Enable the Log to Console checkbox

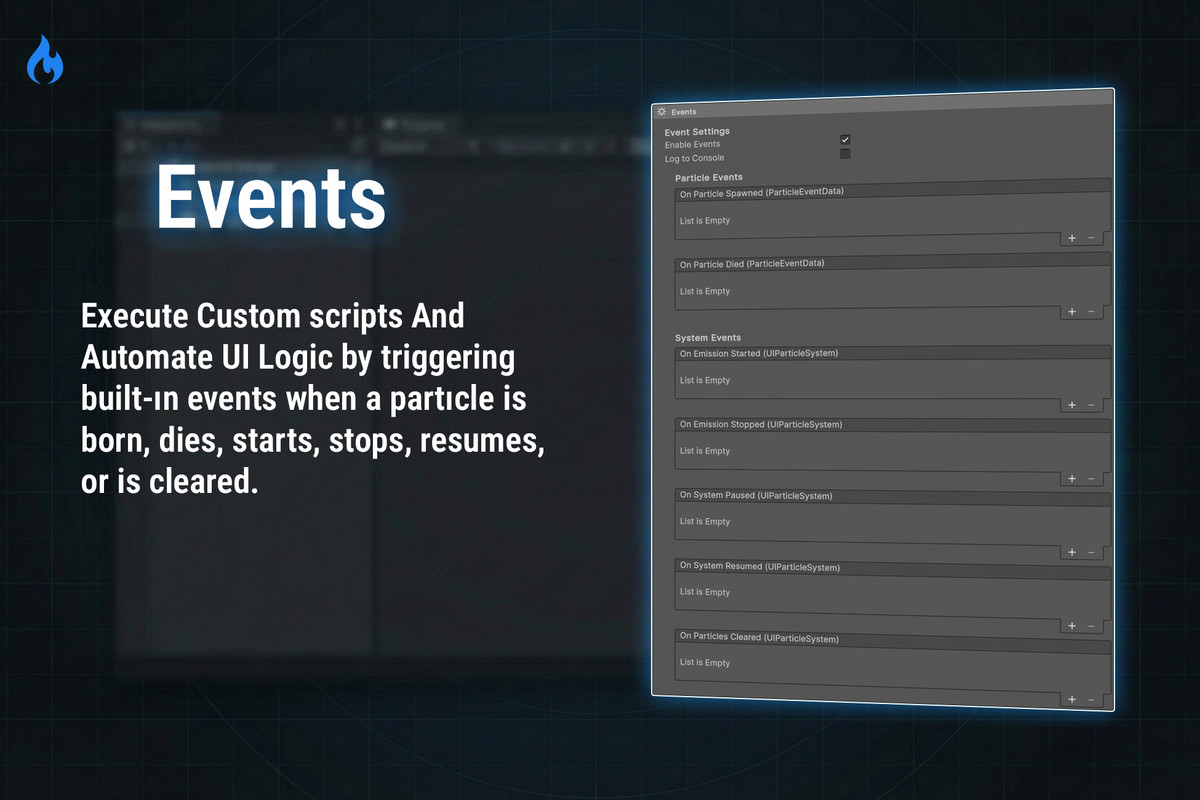(x=845, y=152)
